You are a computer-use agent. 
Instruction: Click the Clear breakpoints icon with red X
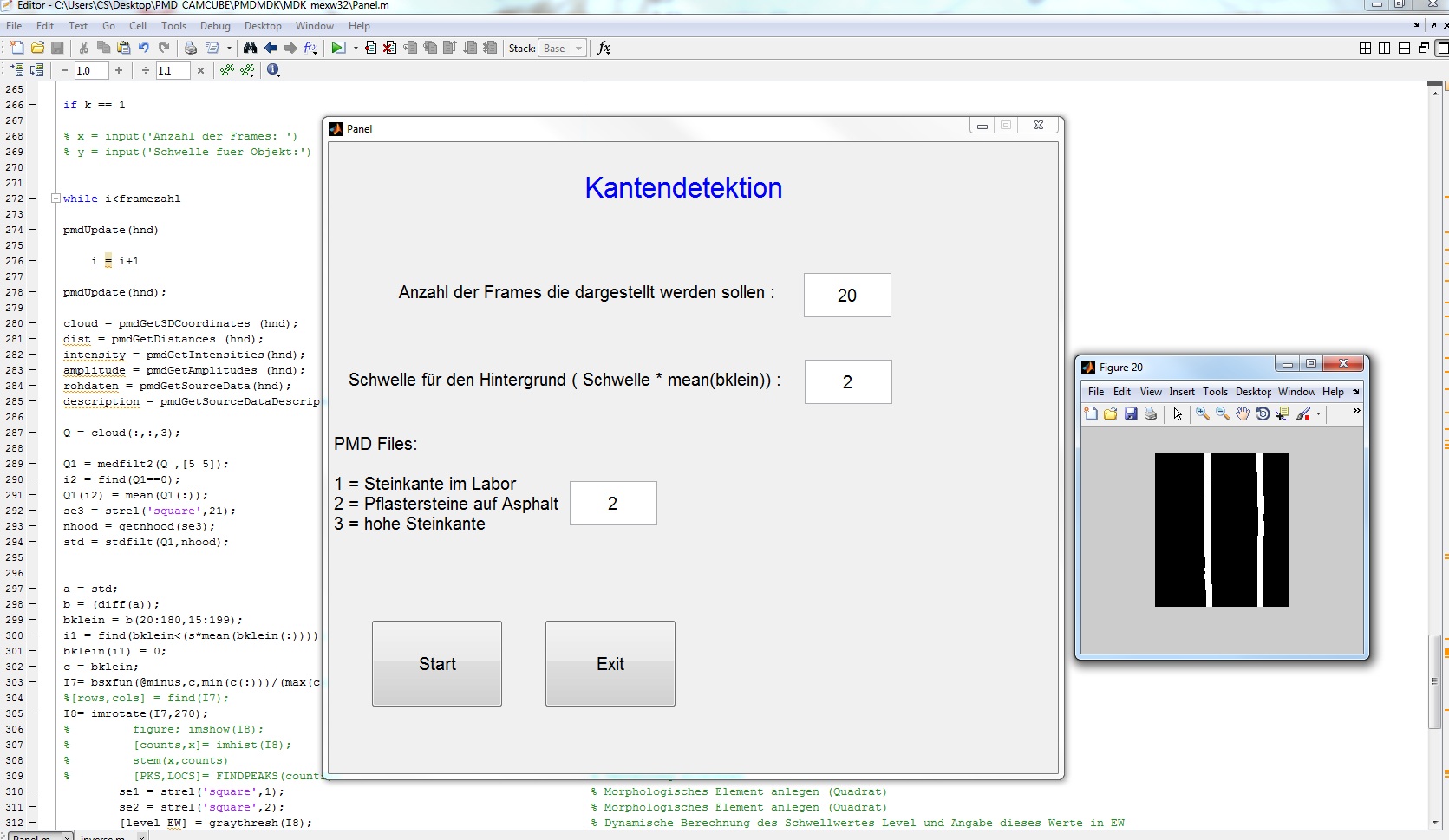pos(390,49)
